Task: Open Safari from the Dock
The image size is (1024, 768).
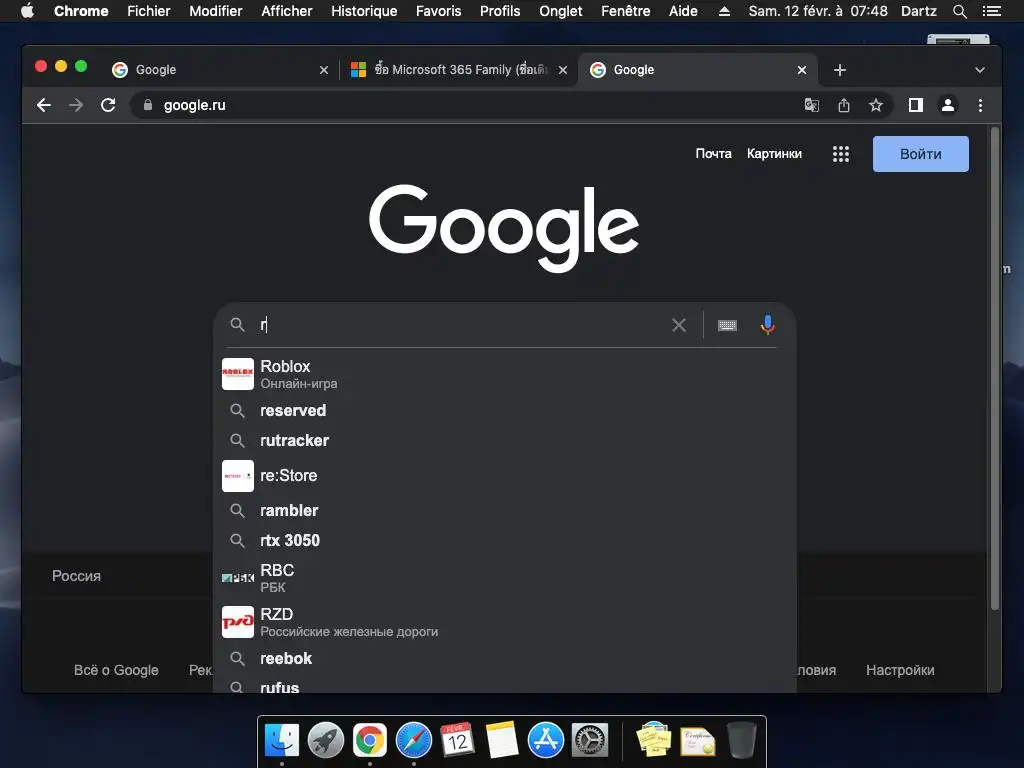Action: (413, 740)
